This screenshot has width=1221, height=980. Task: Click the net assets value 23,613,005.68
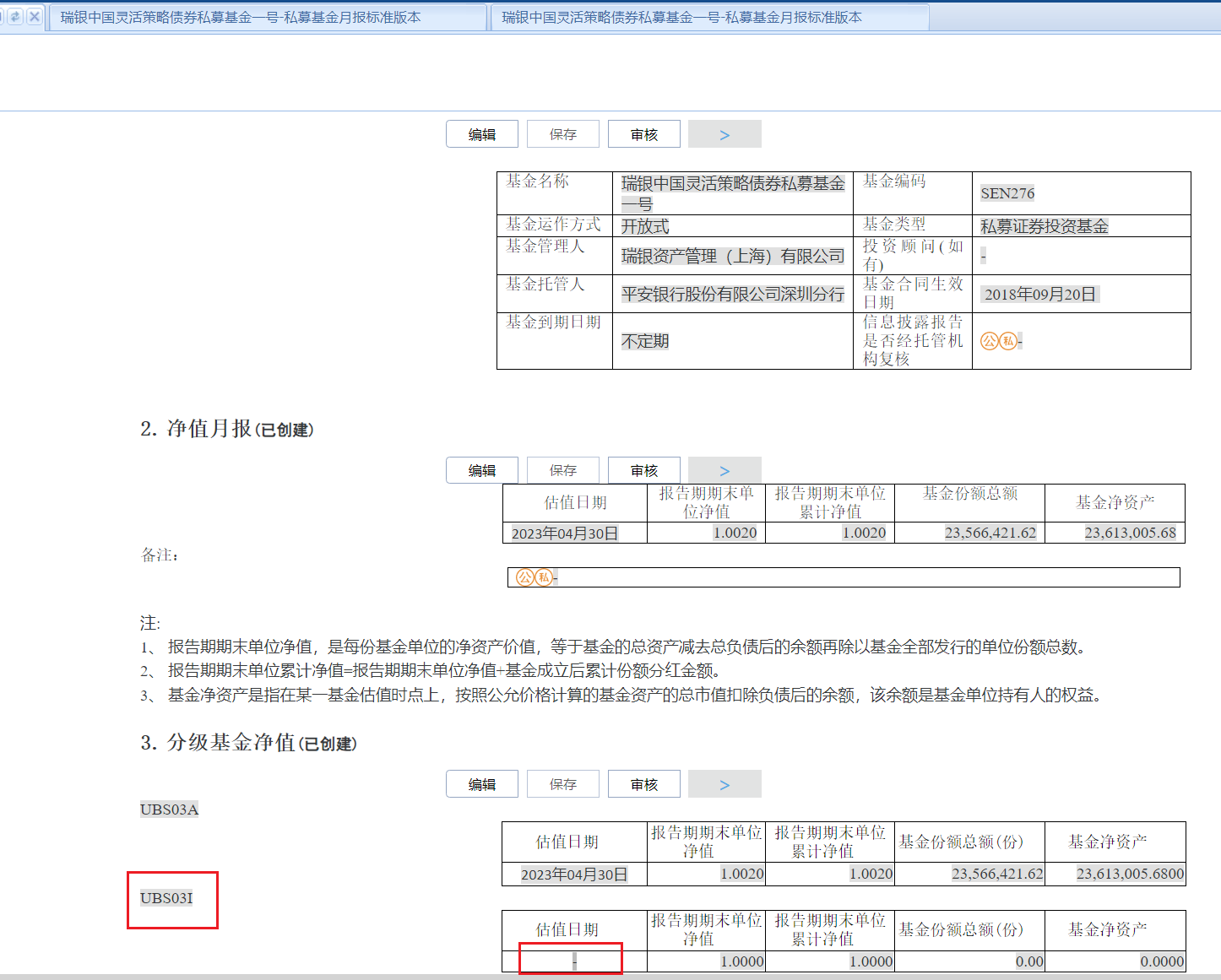click(x=1130, y=533)
